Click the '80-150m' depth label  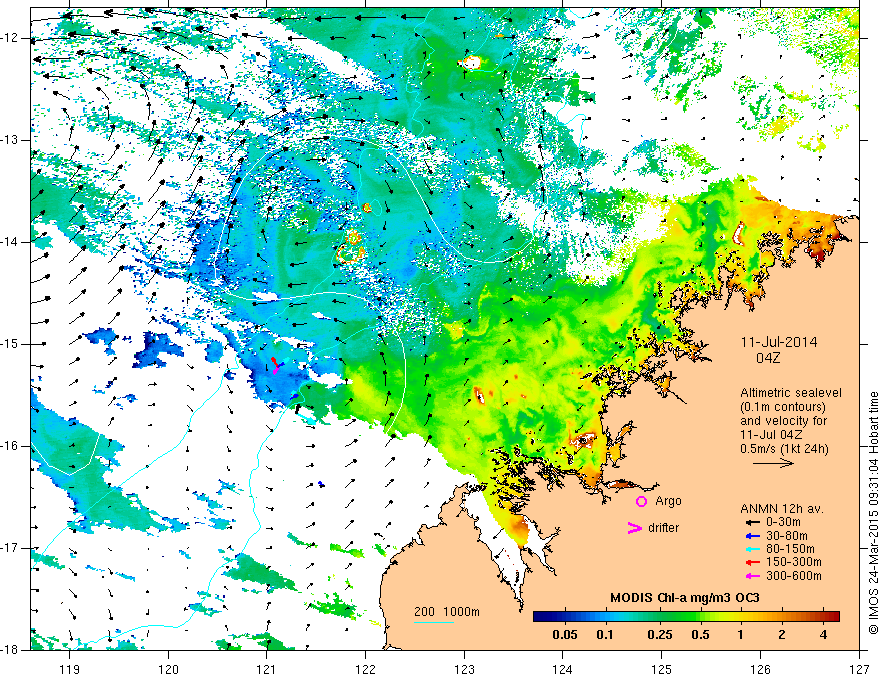point(790,549)
